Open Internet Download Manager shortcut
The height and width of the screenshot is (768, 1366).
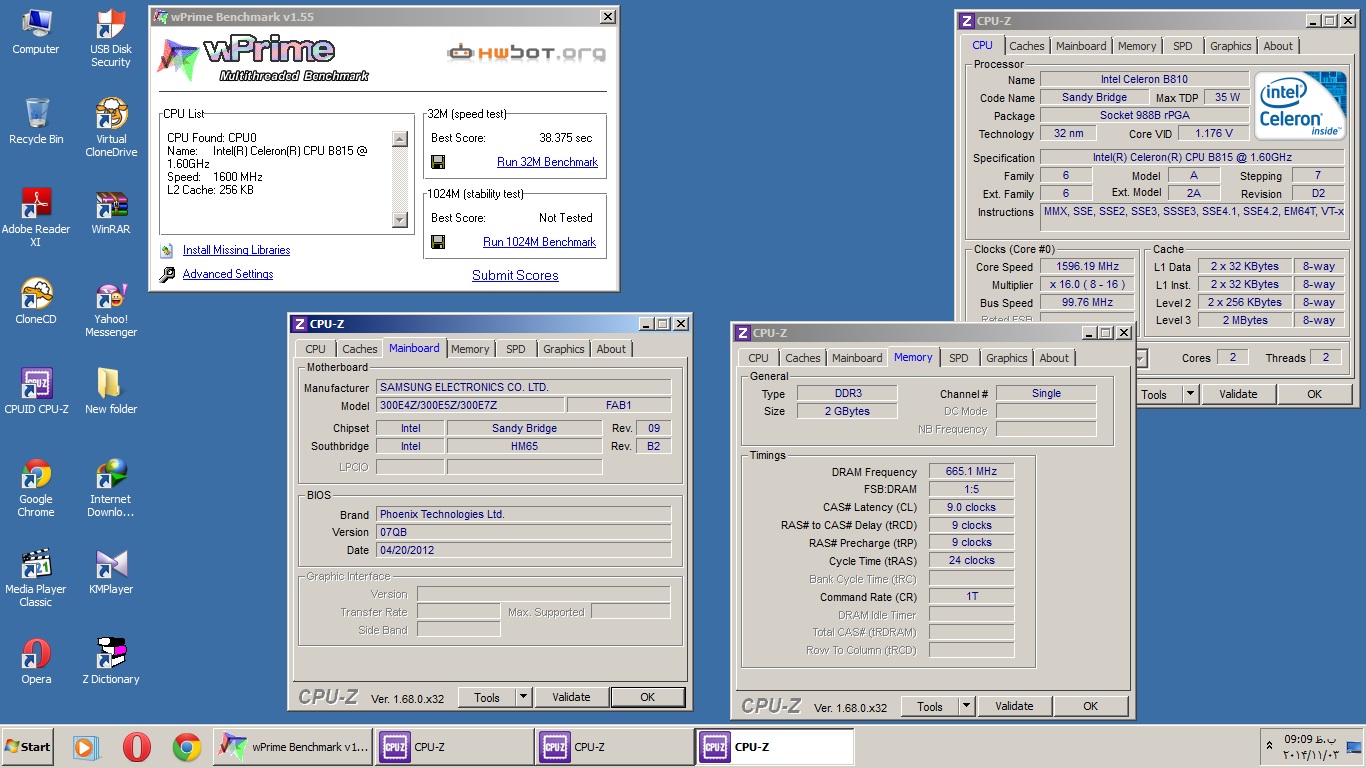pos(111,488)
